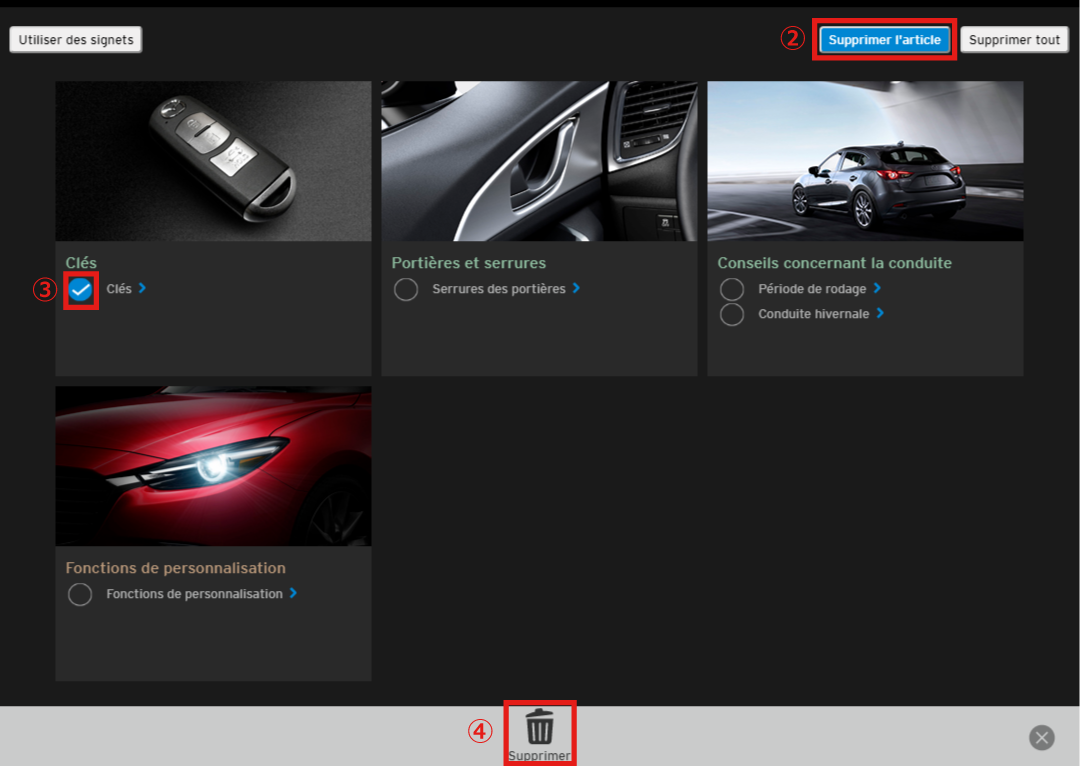Click the Supprimer trash can icon
Image resolution: width=1080 pixels, height=766 pixels.
pos(540,727)
